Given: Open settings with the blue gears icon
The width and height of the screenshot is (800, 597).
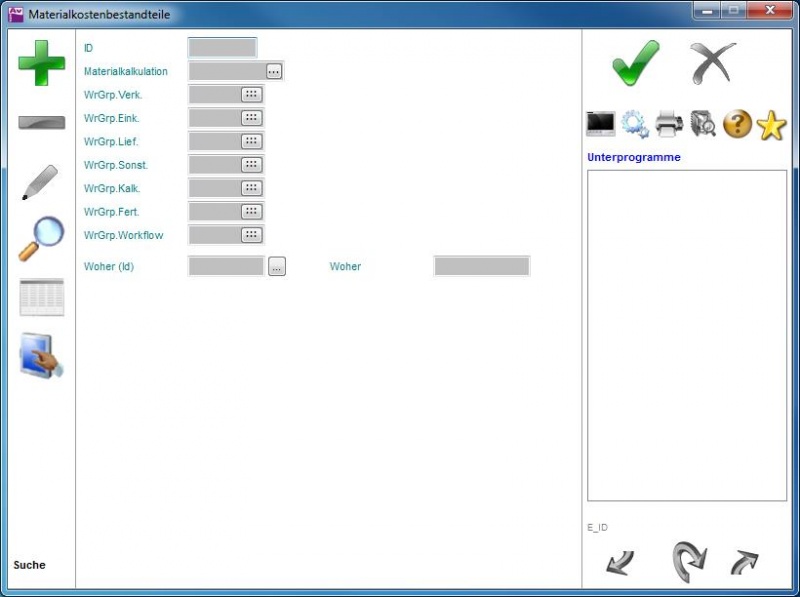Looking at the screenshot, I should (635, 124).
